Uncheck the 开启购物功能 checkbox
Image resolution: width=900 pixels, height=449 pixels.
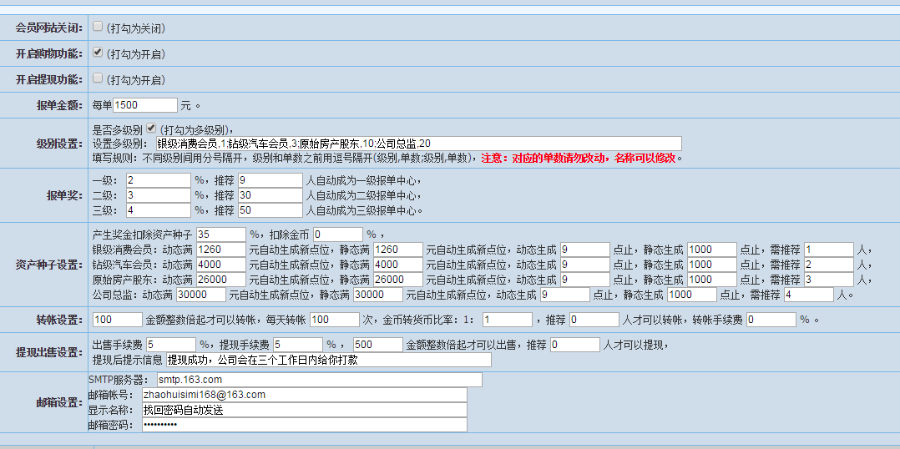click(x=98, y=52)
